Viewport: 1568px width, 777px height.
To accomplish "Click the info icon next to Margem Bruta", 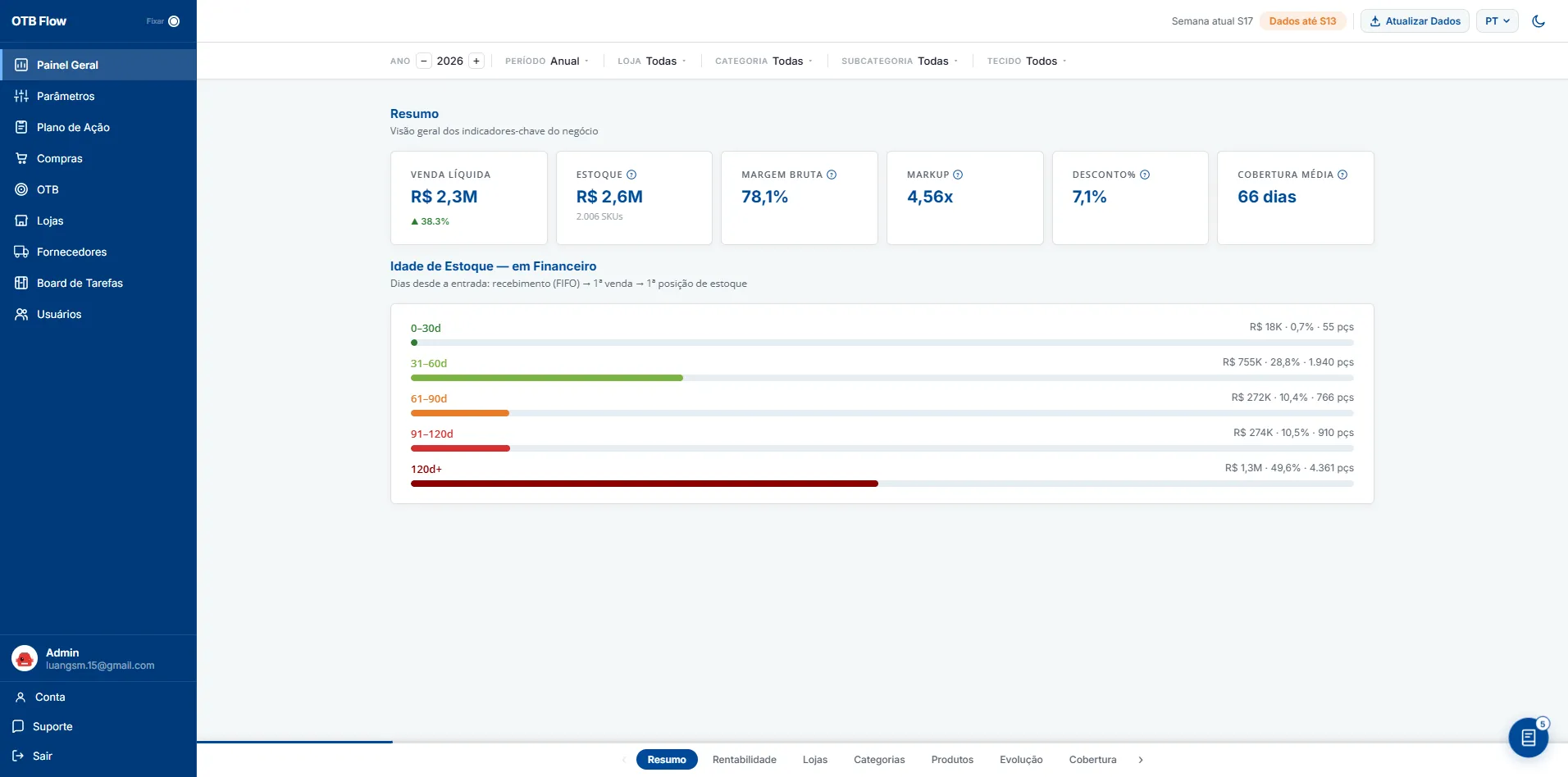I will (x=832, y=175).
